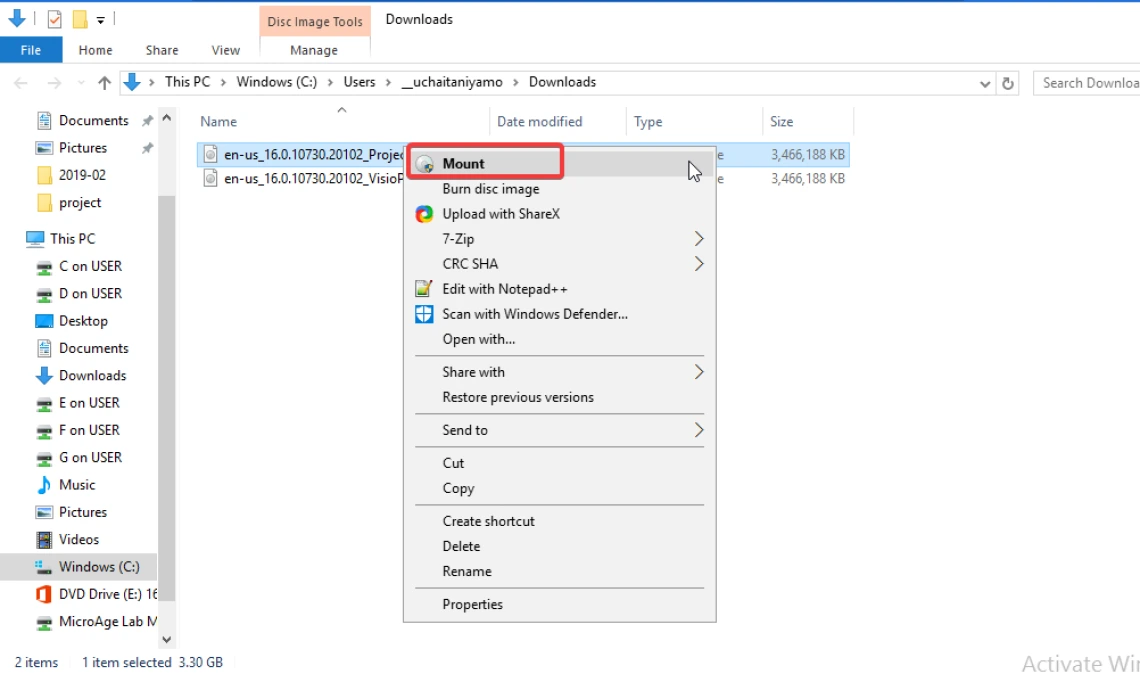
Task: Click the Visio ISO file icon
Action: coord(210,178)
